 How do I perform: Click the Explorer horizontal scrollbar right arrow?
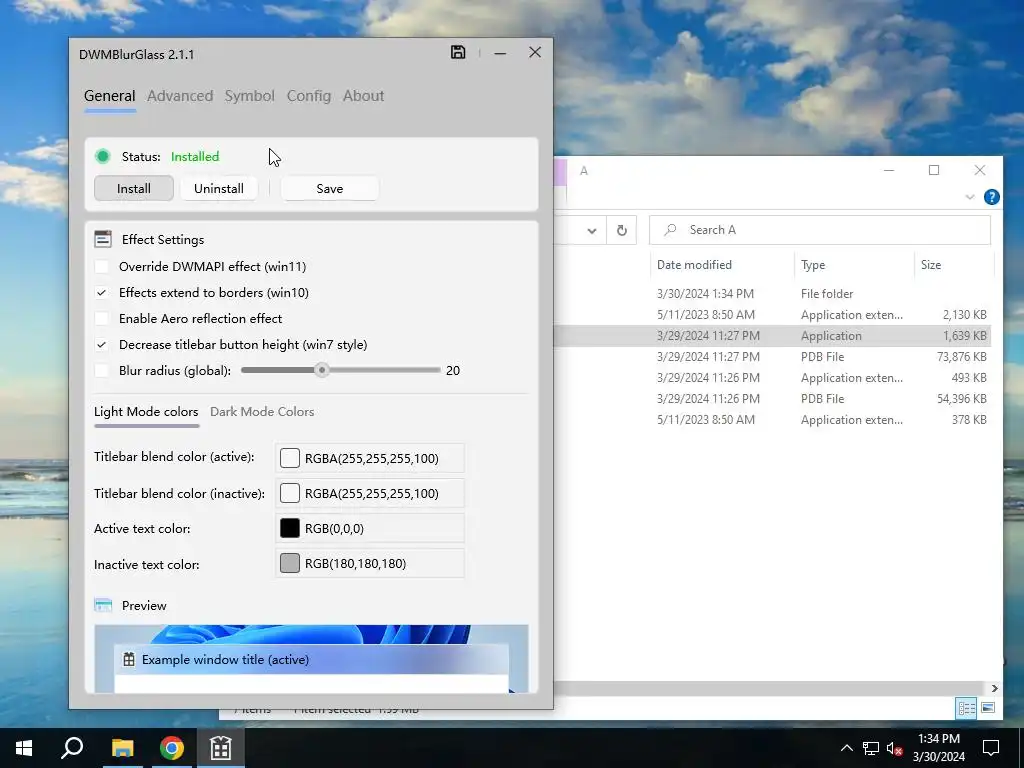click(x=994, y=688)
